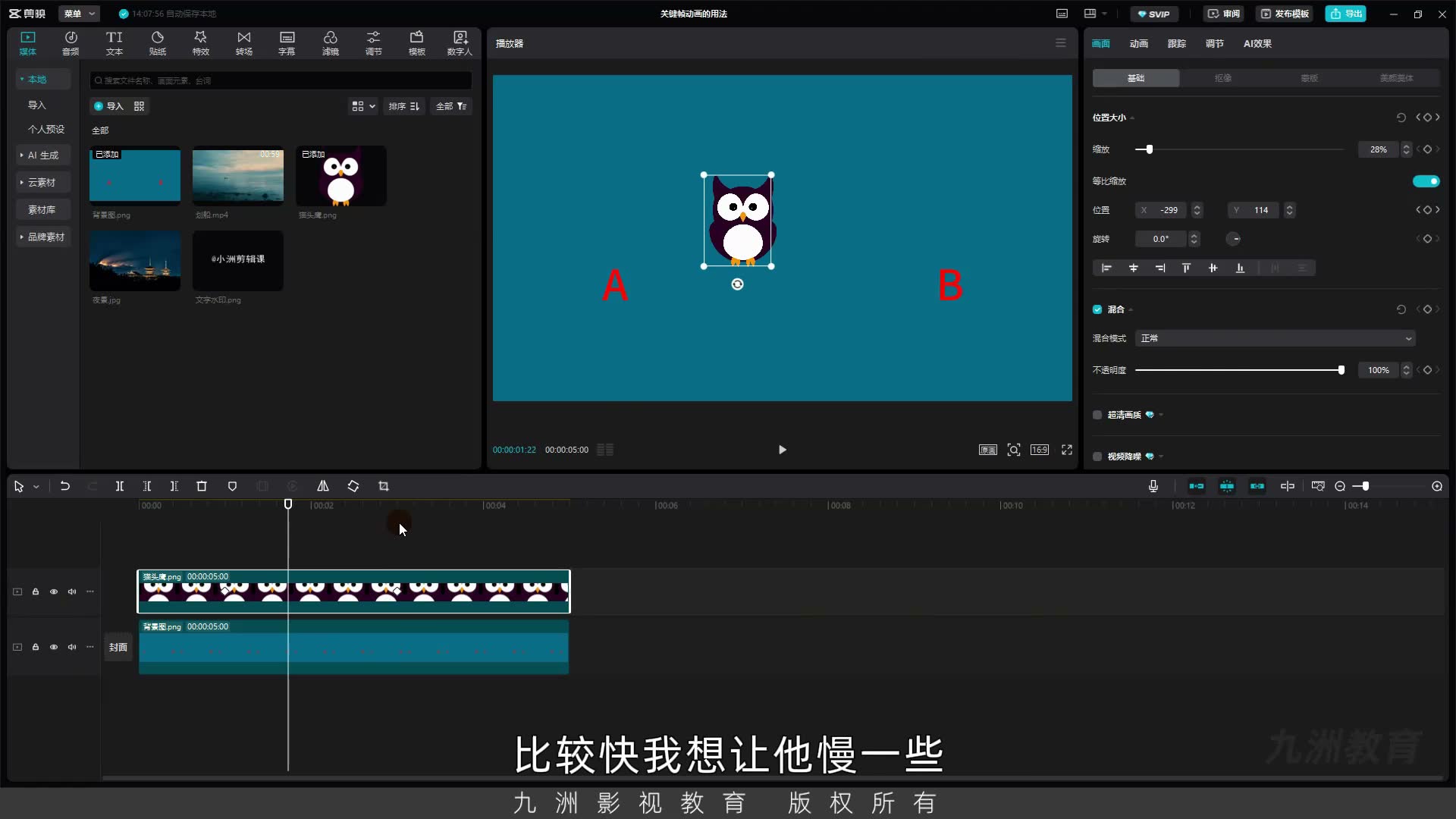
Task: Open the 混合模式 正常 dropdown
Action: (x=1276, y=338)
